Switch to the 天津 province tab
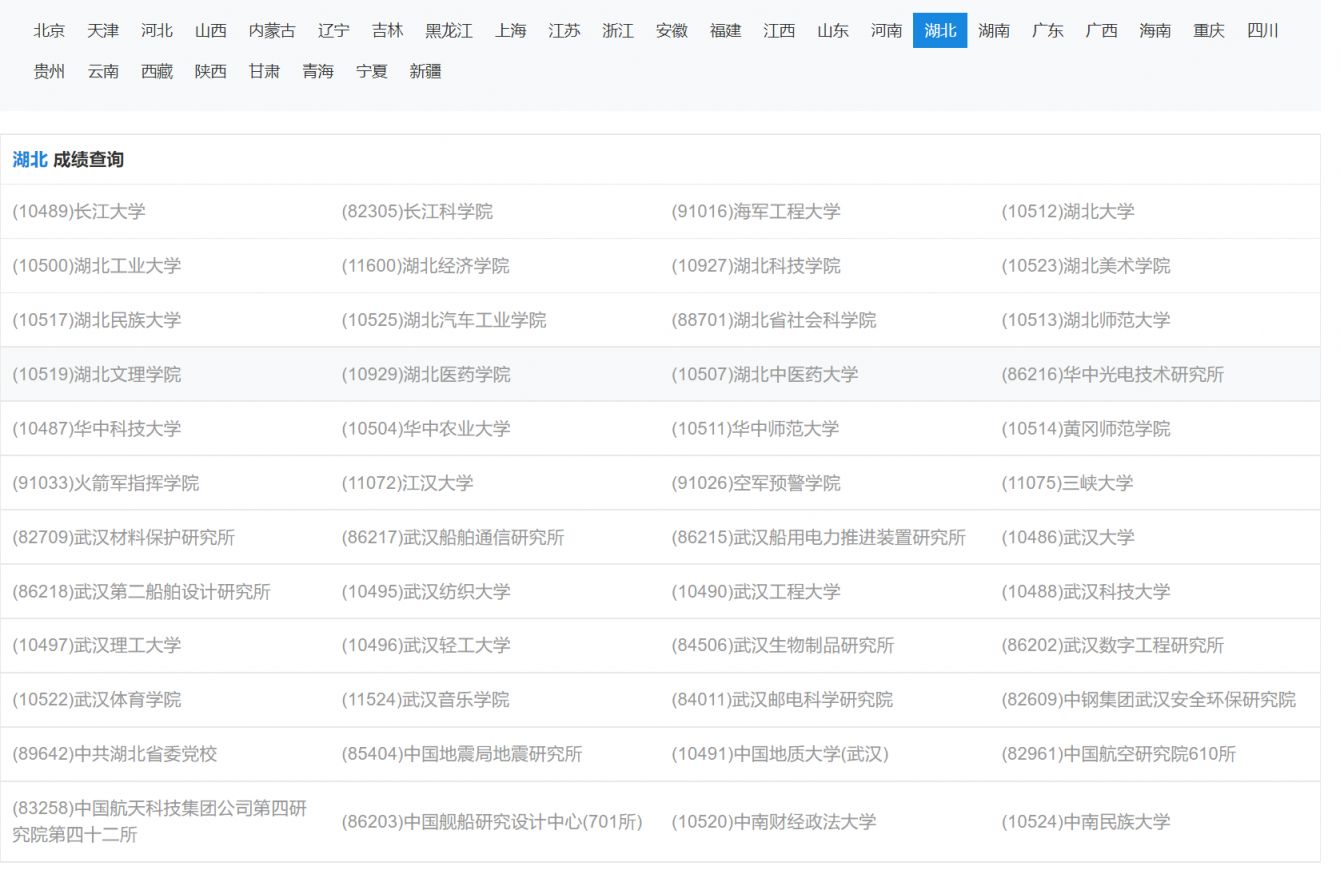Viewport: 1340px width, 870px height. 103,31
